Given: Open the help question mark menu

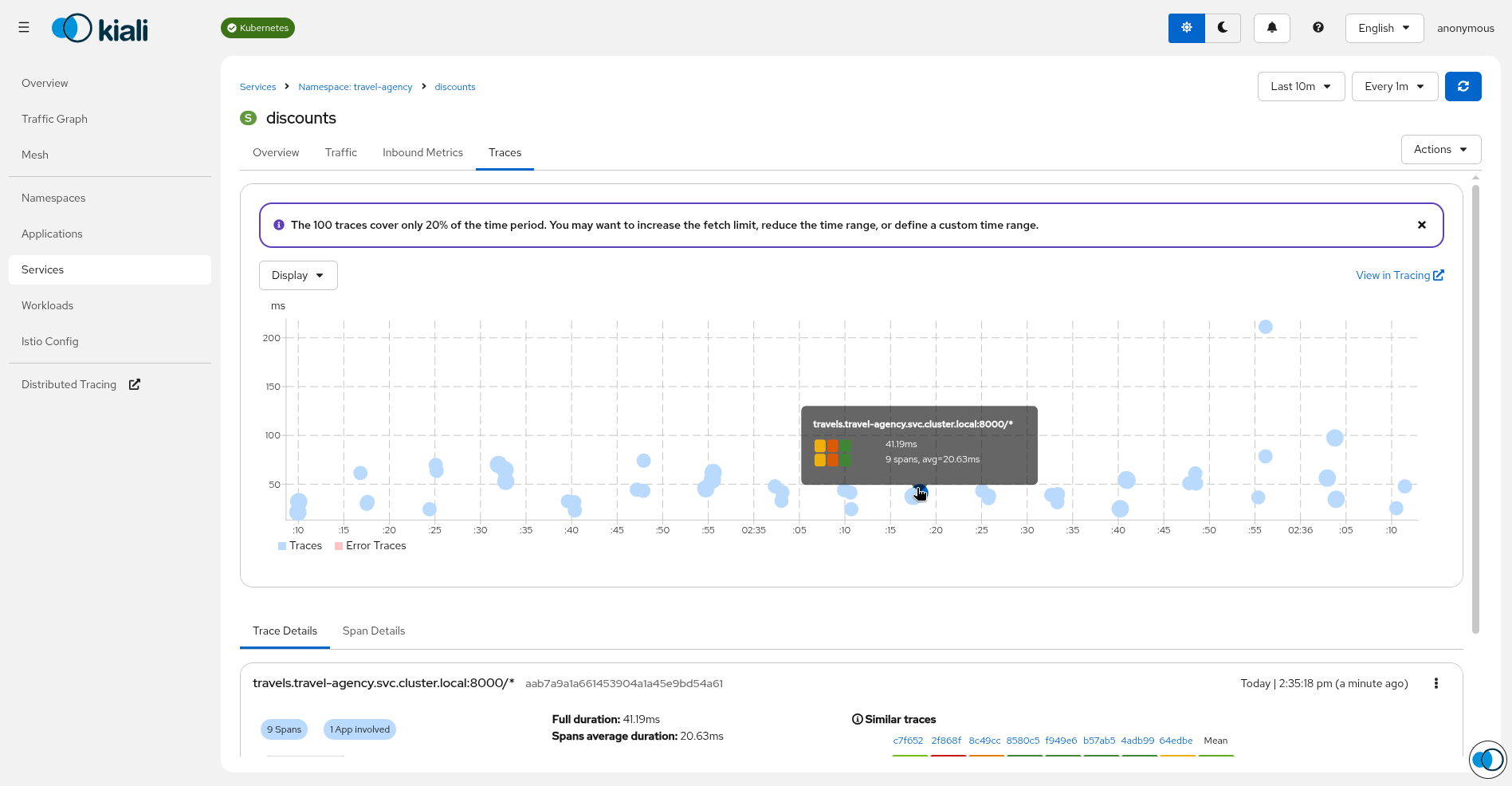Looking at the screenshot, I should point(1318,28).
